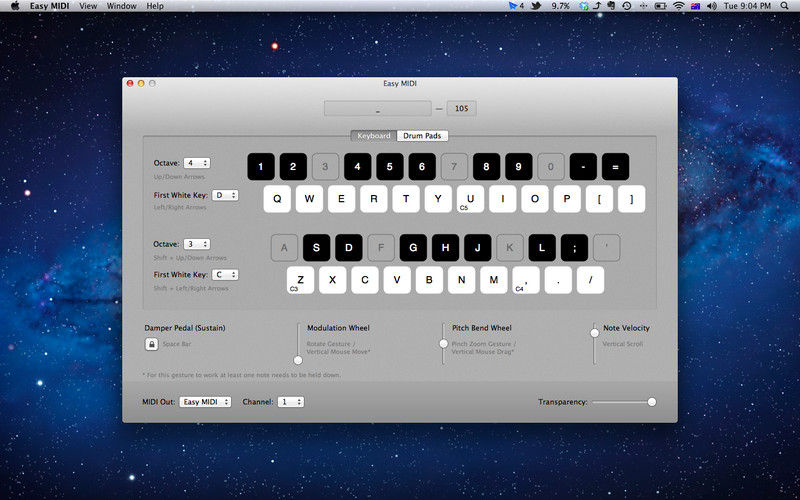
Task: Click the Twitter bird menu bar icon
Action: 536,6
